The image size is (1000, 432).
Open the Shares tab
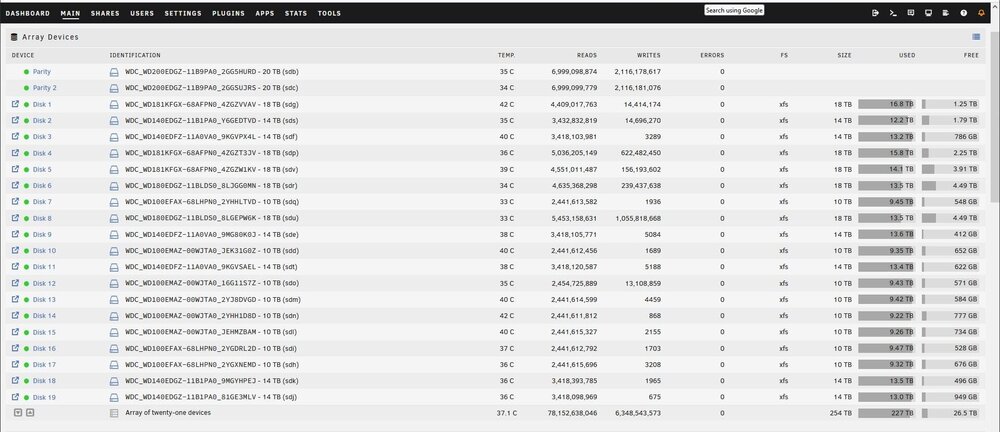coord(105,13)
